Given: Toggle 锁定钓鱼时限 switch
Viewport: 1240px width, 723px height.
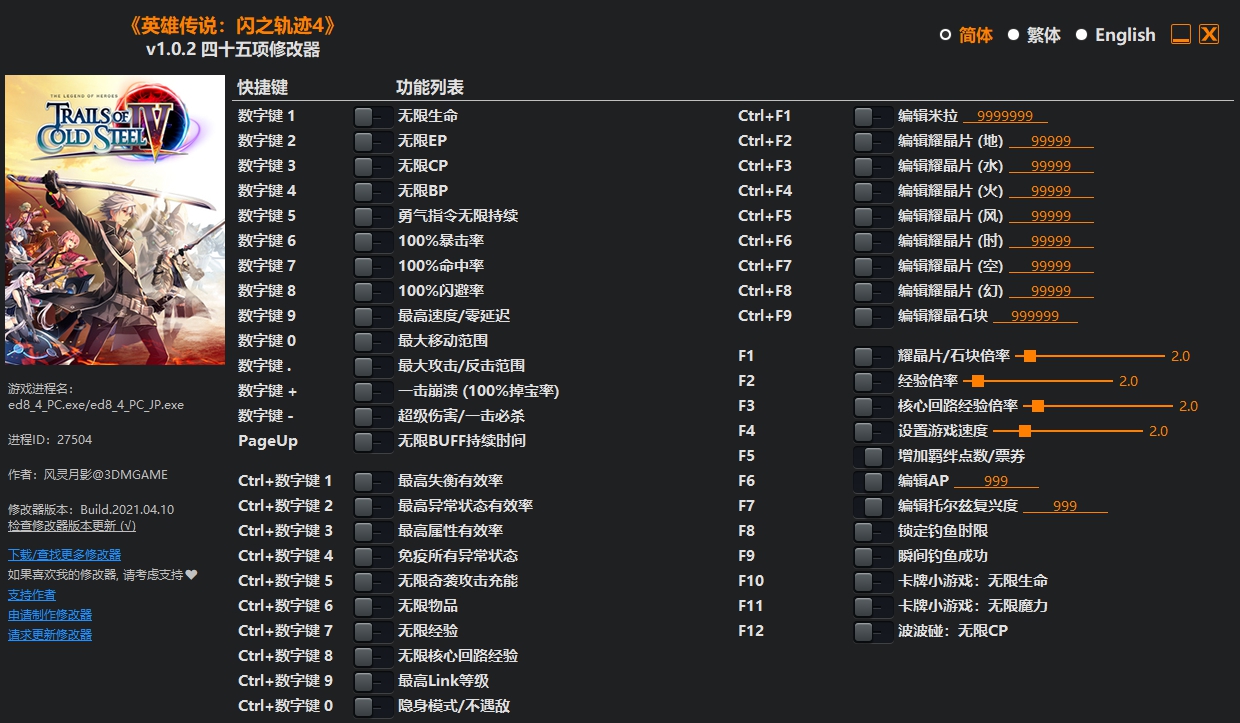Looking at the screenshot, I should pos(873,531).
